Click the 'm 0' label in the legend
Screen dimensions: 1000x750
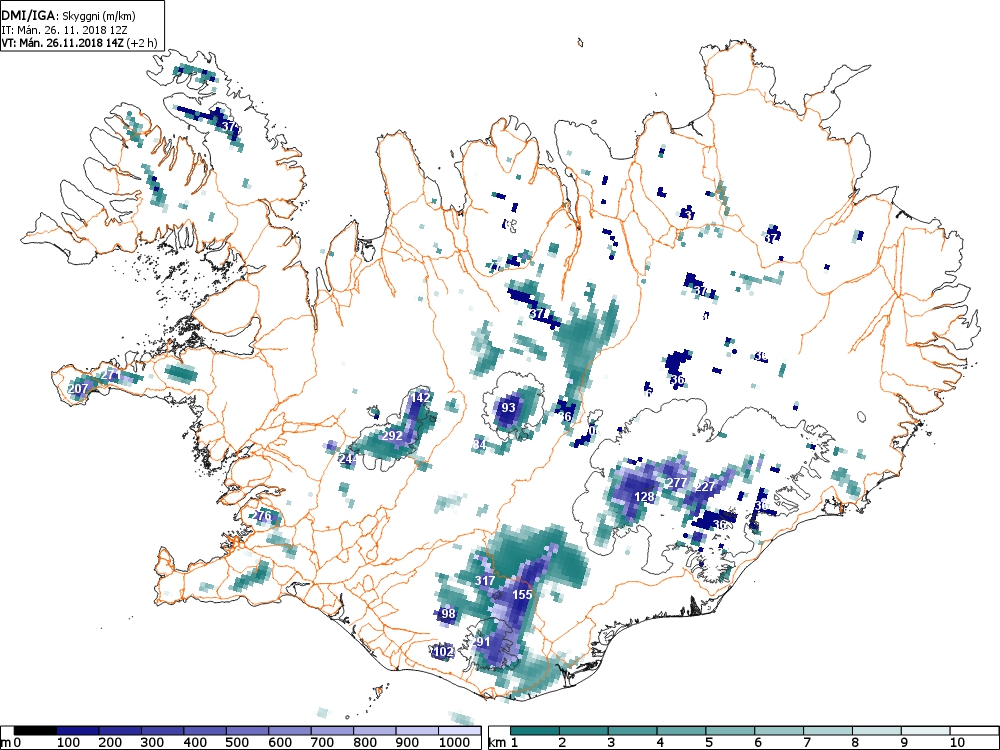(x=11, y=743)
